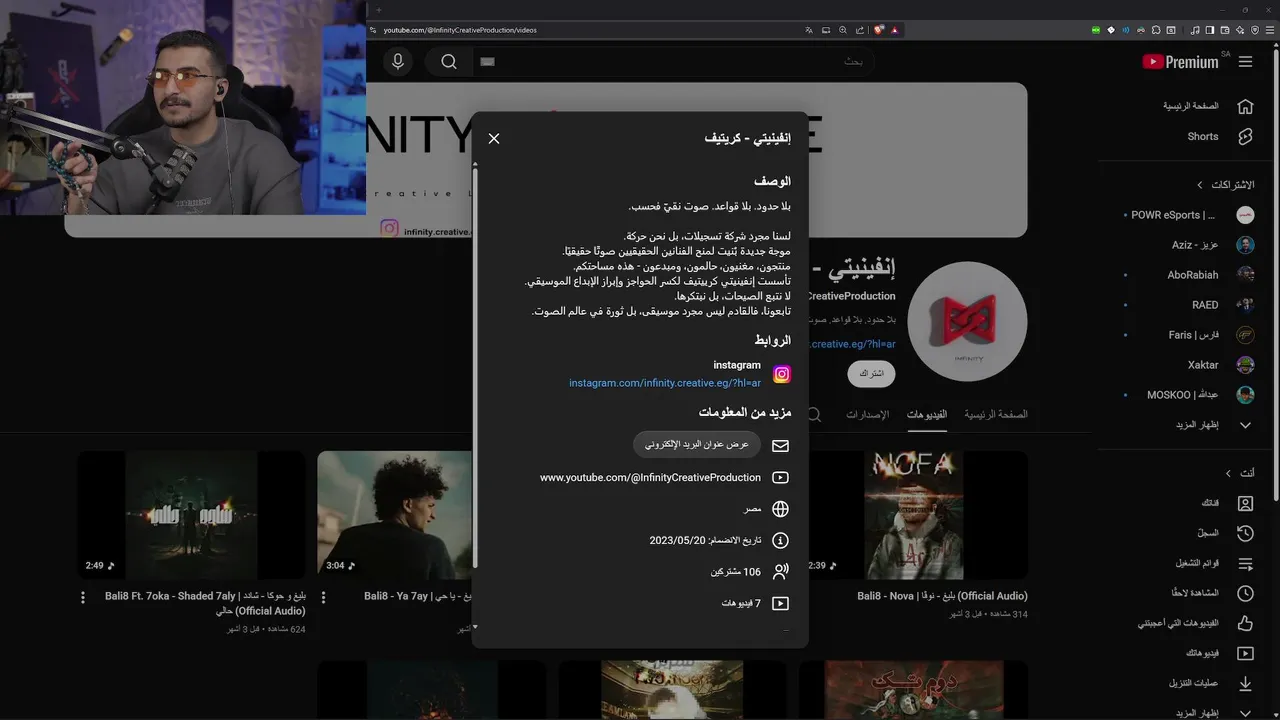The image size is (1280, 720).
Task: Click the Bali8 - Nova video title
Action: [942, 596]
